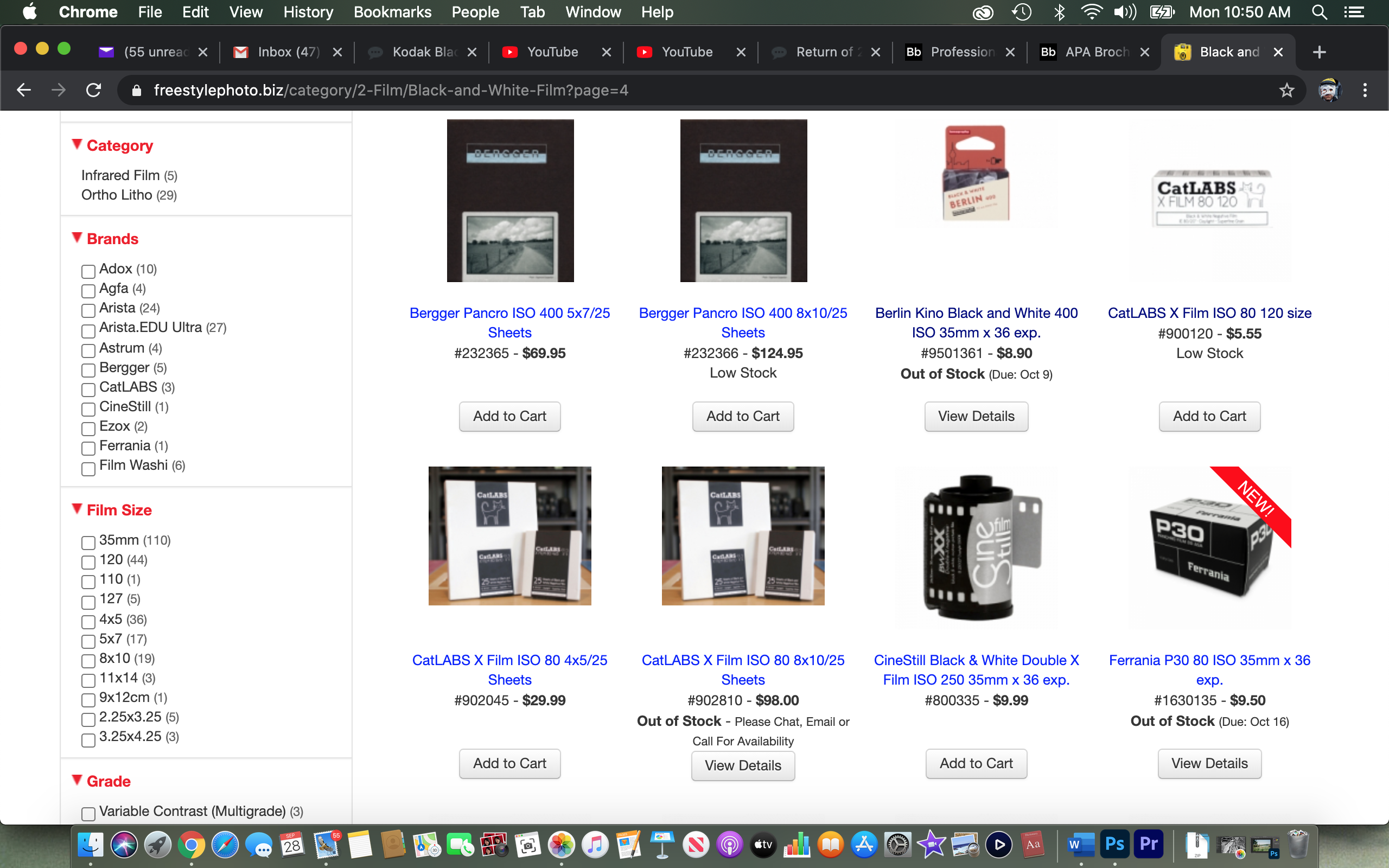This screenshot has width=1389, height=868.
Task: Select the CatLABS brand checkbox
Action: tap(88, 389)
